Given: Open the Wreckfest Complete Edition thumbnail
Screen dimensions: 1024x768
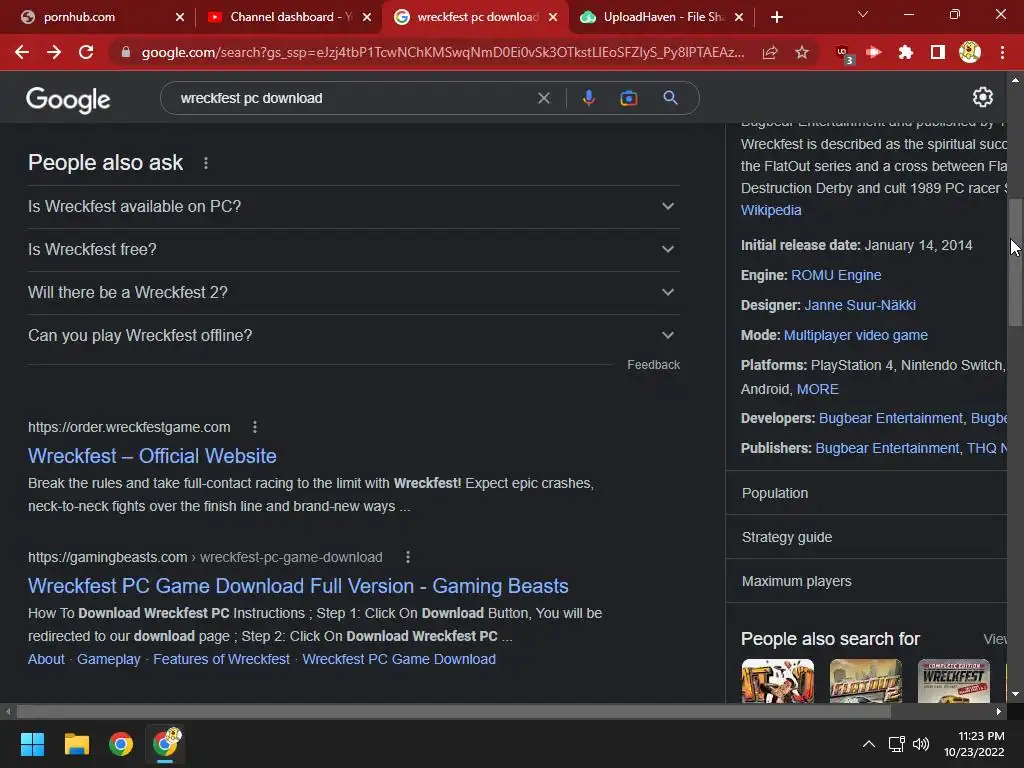Looking at the screenshot, I should coord(953,681).
